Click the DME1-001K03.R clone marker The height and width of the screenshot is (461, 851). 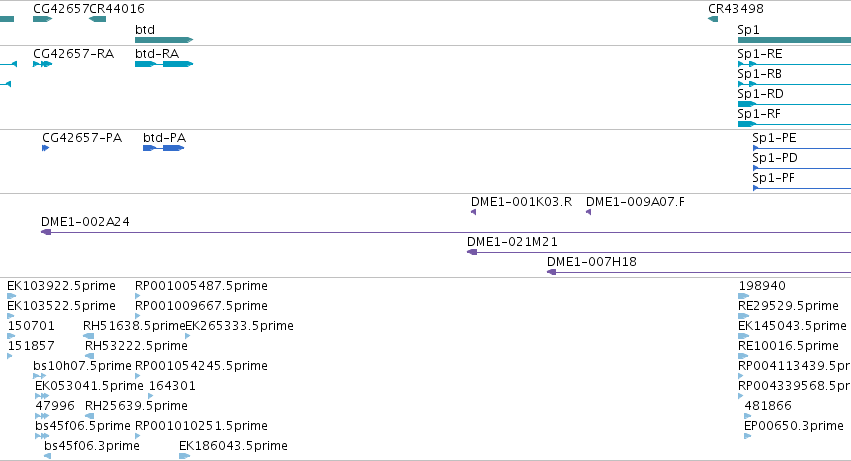[474, 212]
